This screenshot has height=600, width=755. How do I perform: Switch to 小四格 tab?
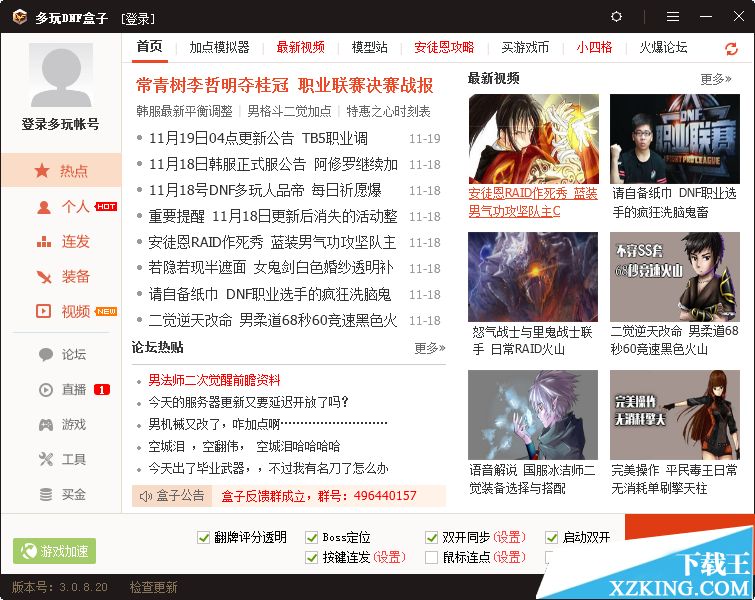coord(594,47)
